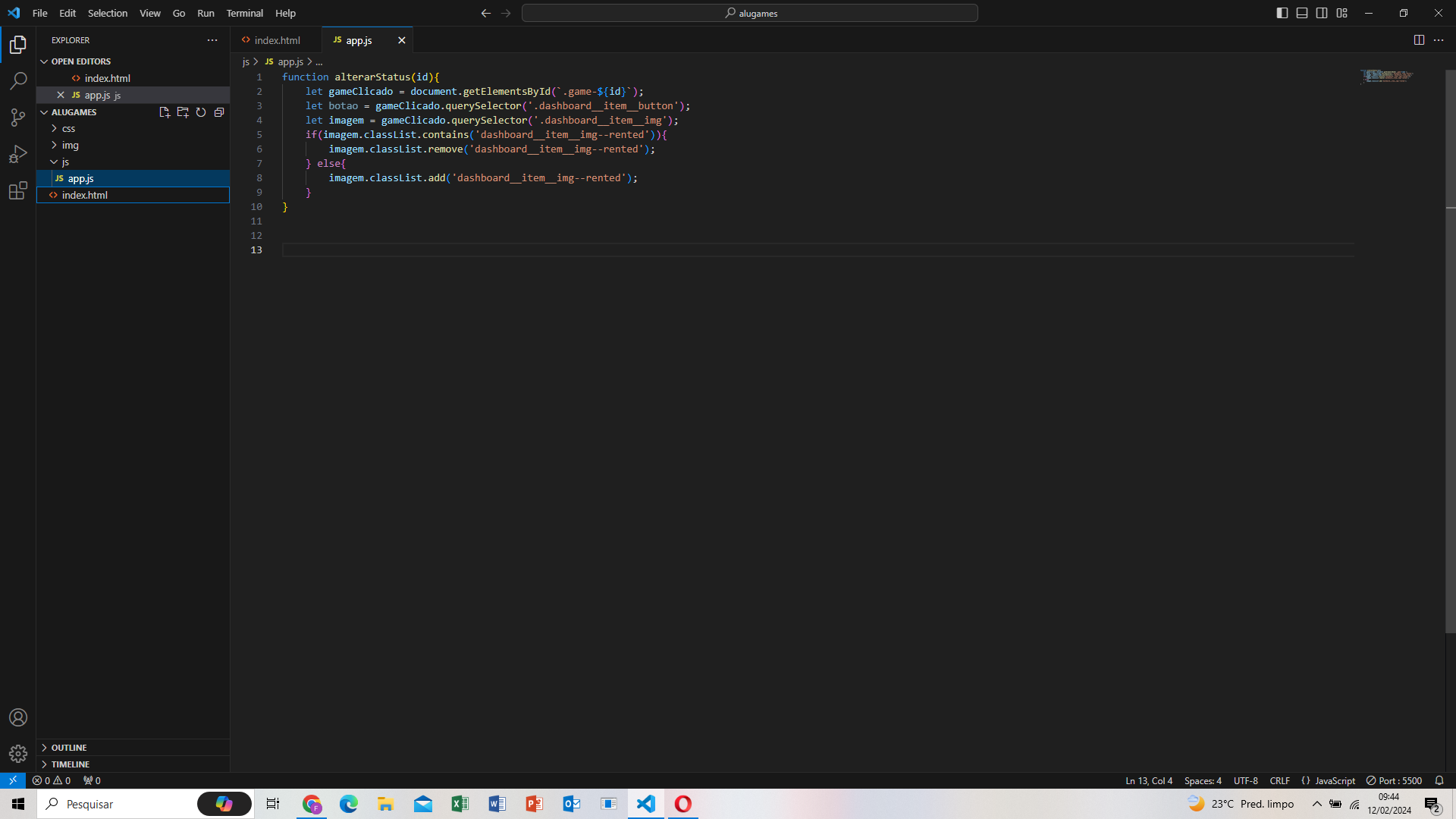Close the app.js editor tab
The height and width of the screenshot is (819, 1456).
click(402, 40)
